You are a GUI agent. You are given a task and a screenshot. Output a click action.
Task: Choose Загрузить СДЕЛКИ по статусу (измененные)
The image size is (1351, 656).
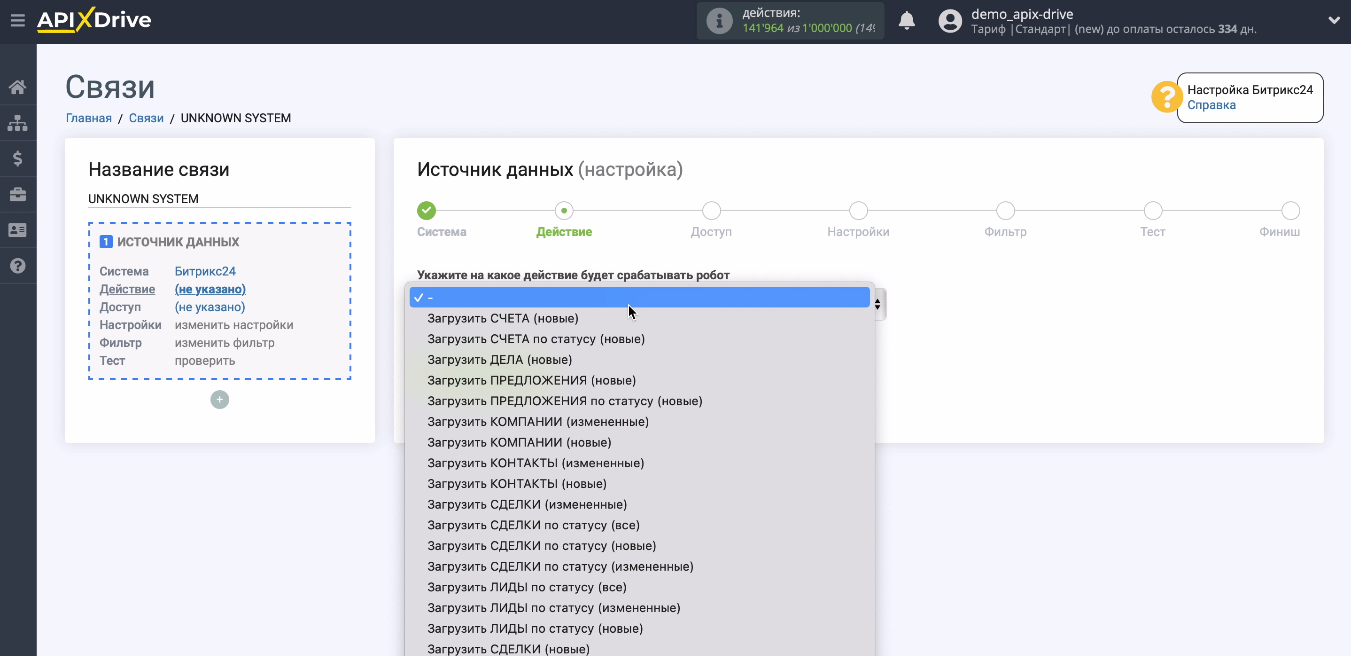coord(640,567)
